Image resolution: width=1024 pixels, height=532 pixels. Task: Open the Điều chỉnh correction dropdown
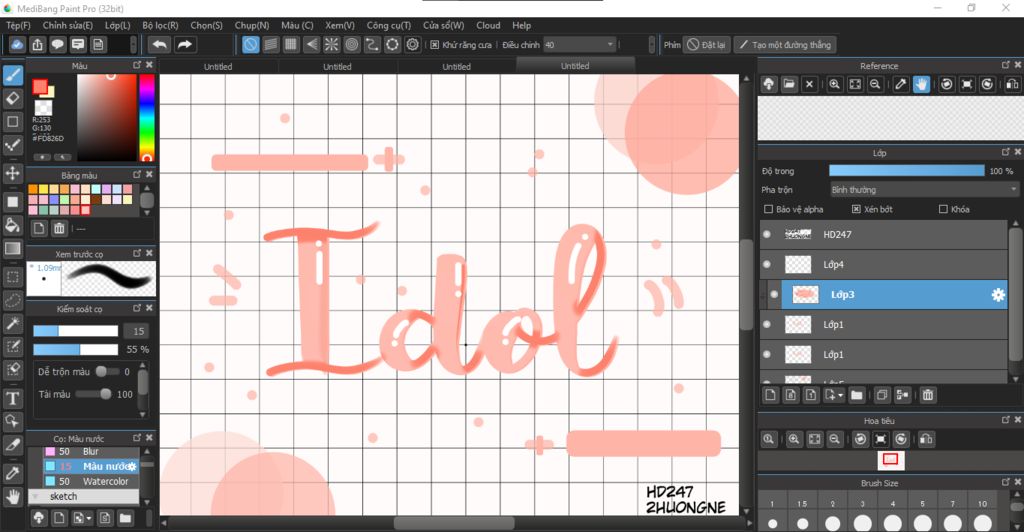coord(580,45)
